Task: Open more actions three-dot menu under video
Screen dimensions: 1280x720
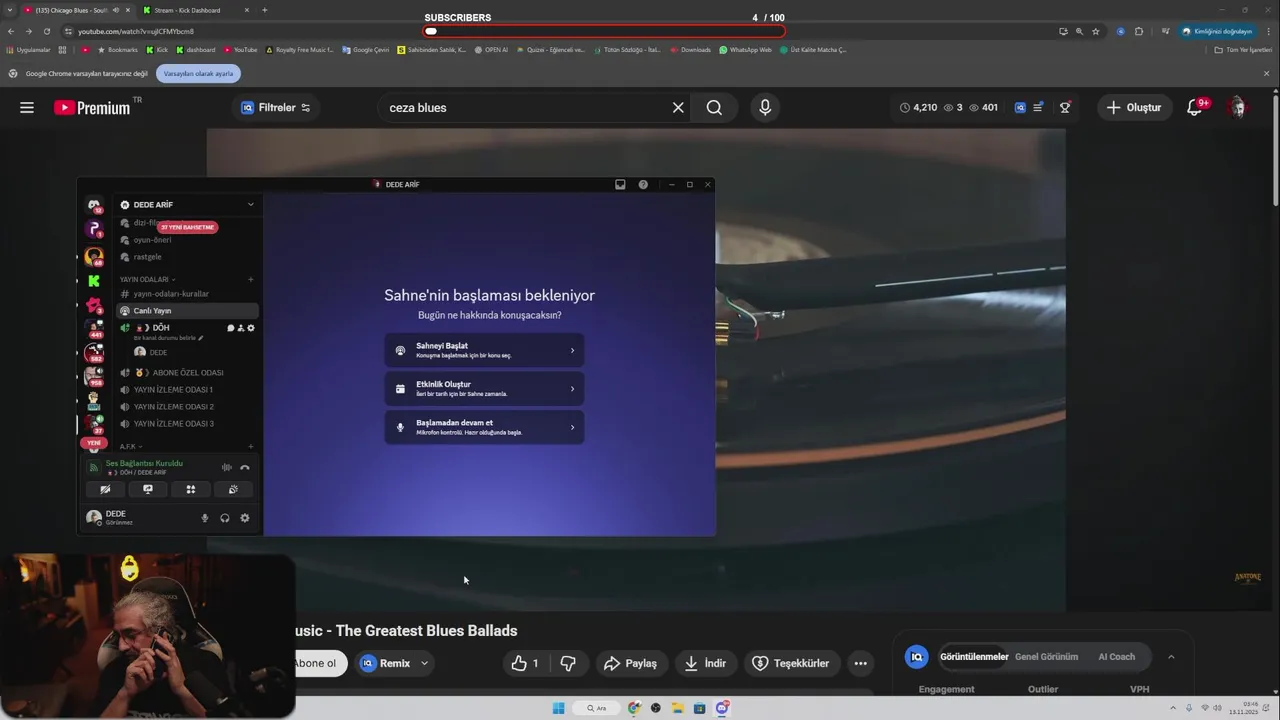Action: coord(860,663)
